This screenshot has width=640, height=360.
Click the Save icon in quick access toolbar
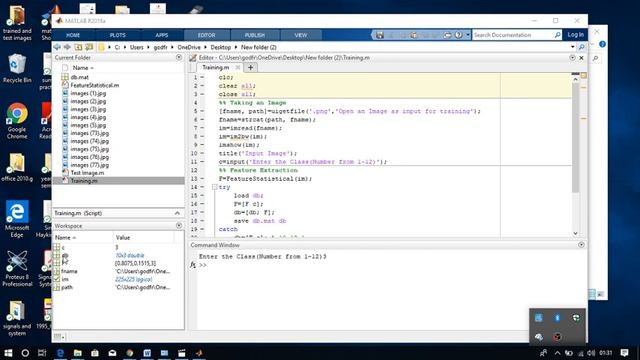[x=380, y=35]
